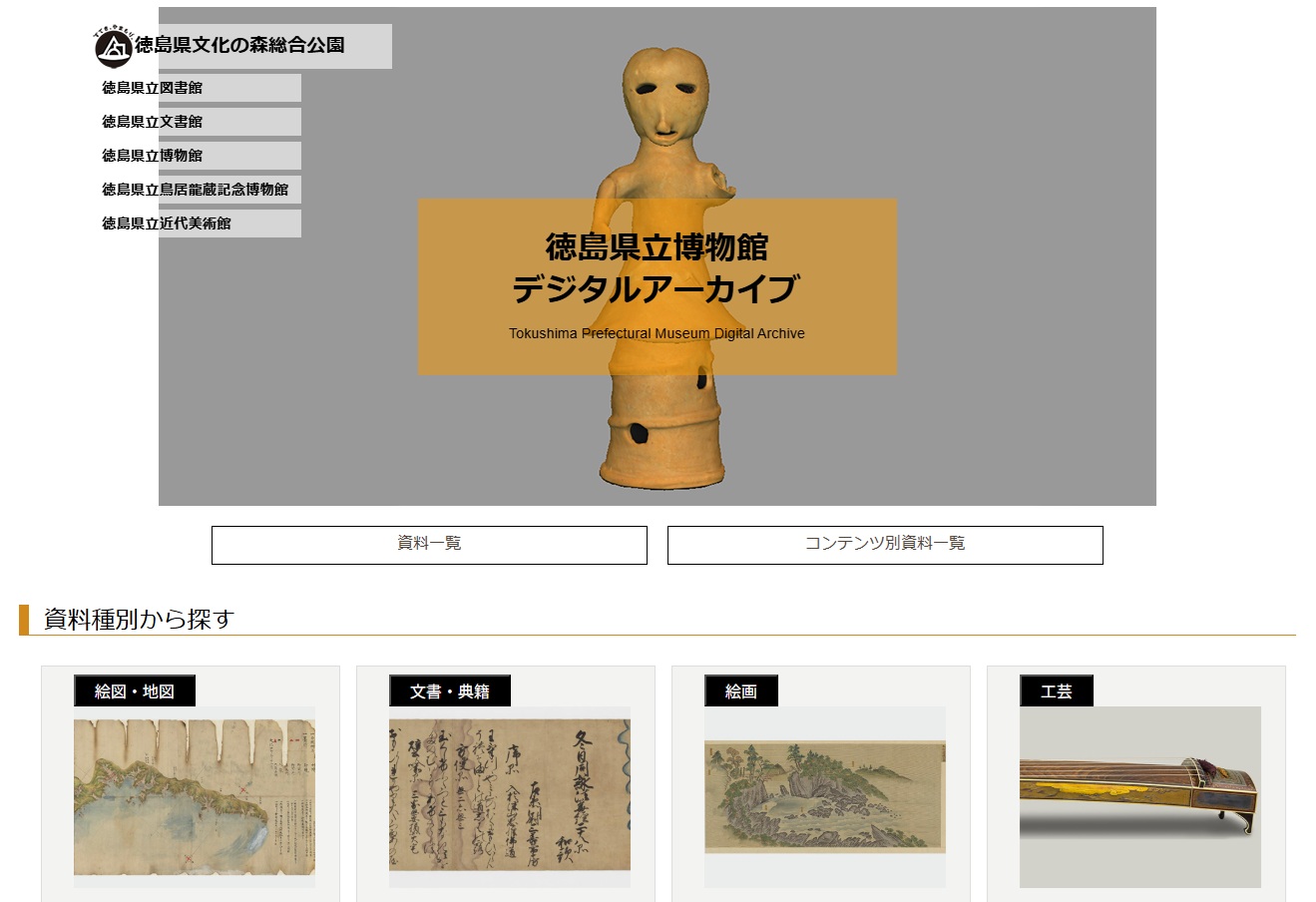Select the 絵画 category label
This screenshot has width=1316, height=902.
741,691
